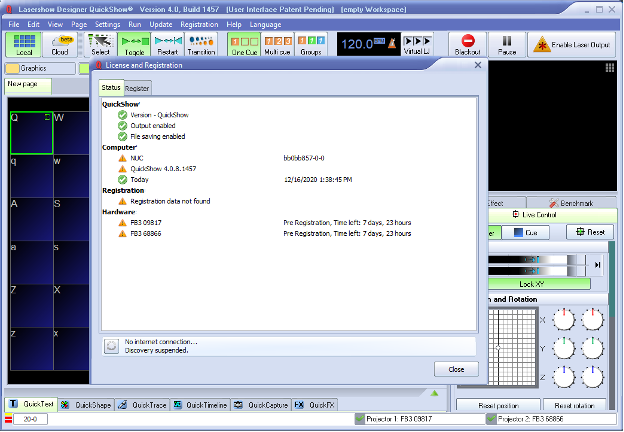Activate the Select mode tool
Screen dimensions: 624x432
100,45
